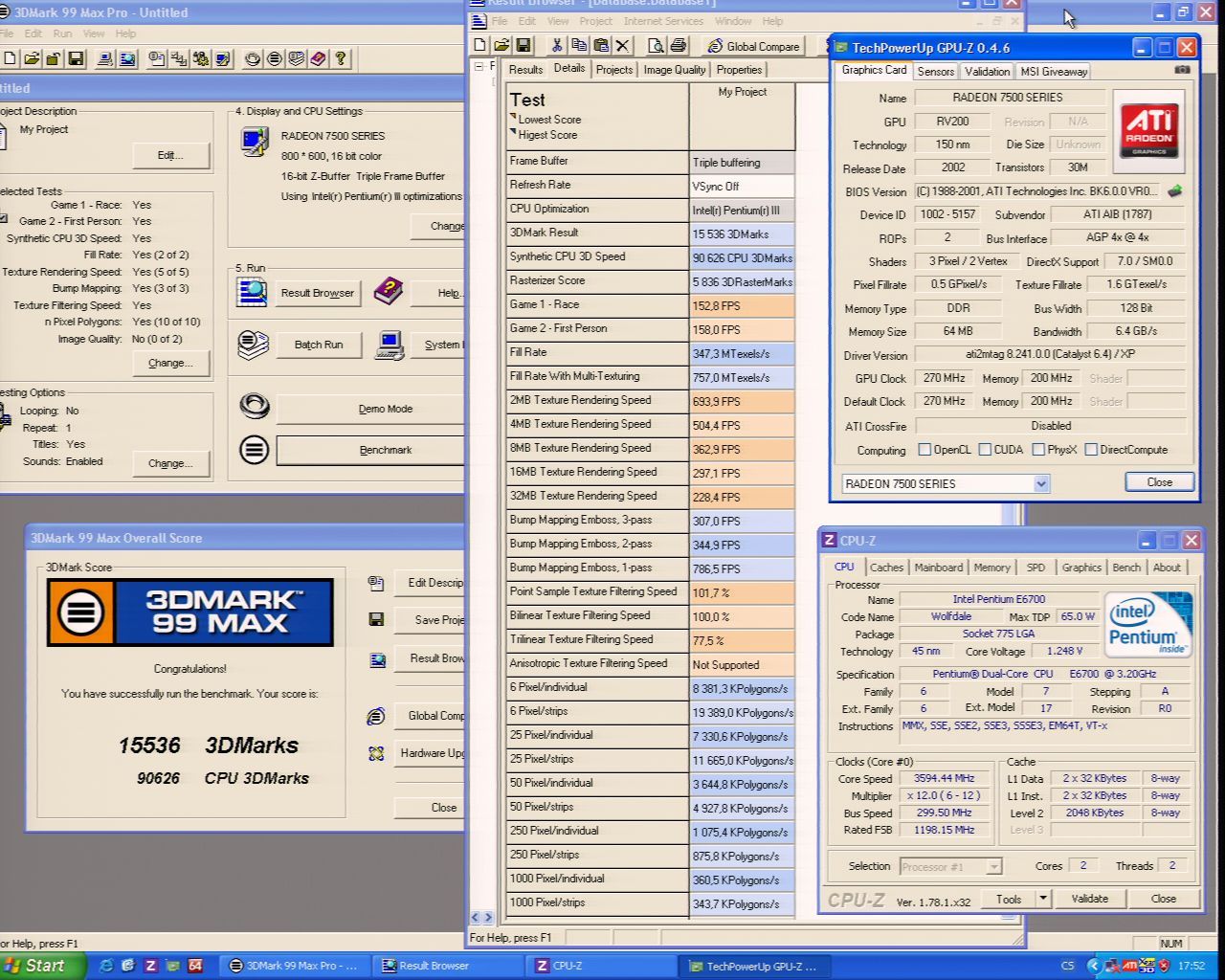Click New document icon in Result Browser toolbar

[480, 45]
